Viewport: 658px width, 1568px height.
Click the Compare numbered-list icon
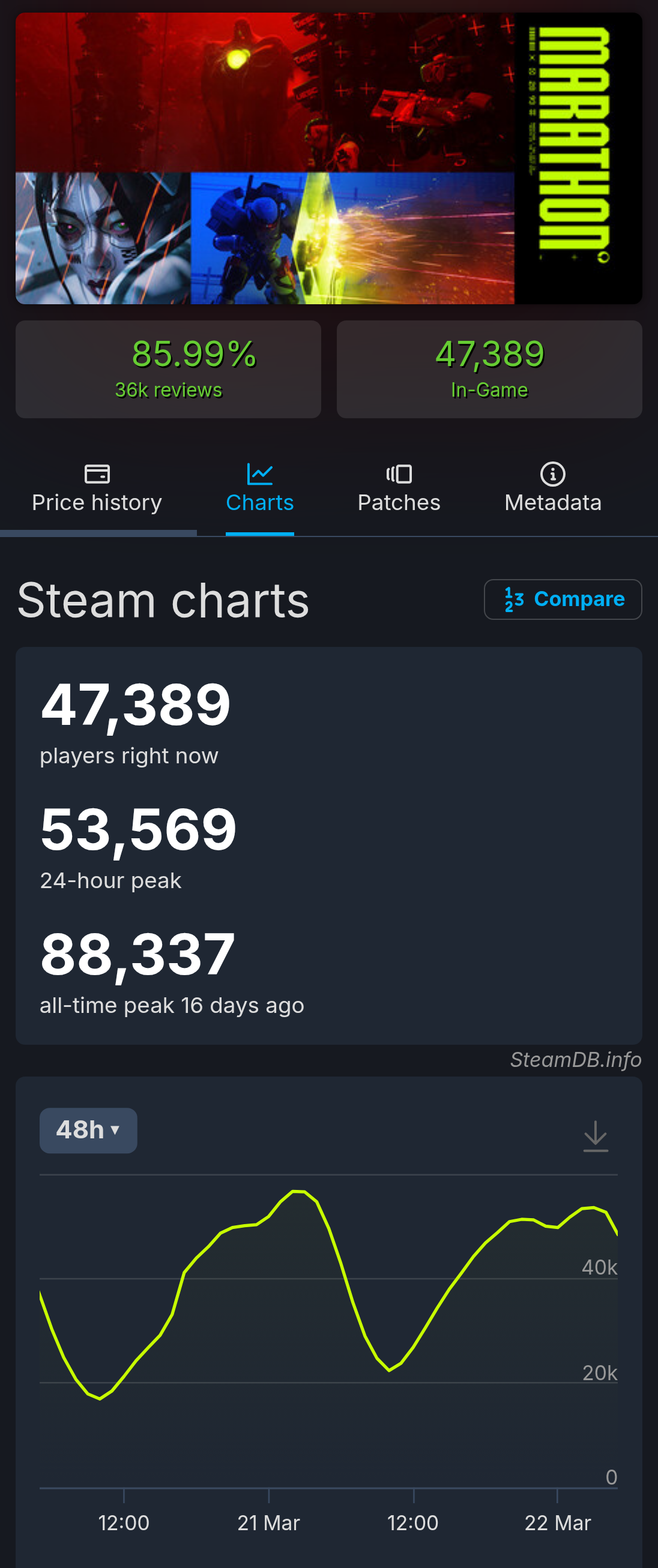point(513,599)
